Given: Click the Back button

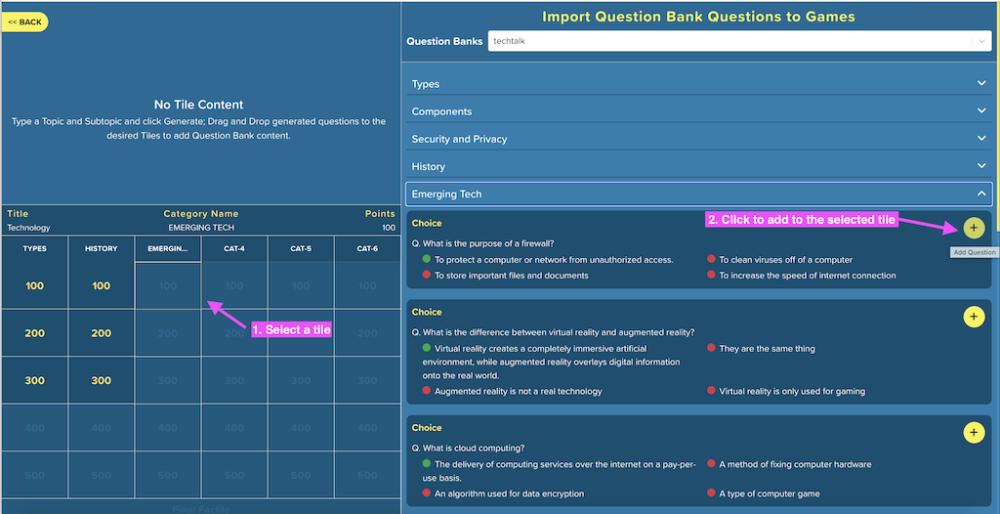Looking at the screenshot, I should click(x=25, y=22).
